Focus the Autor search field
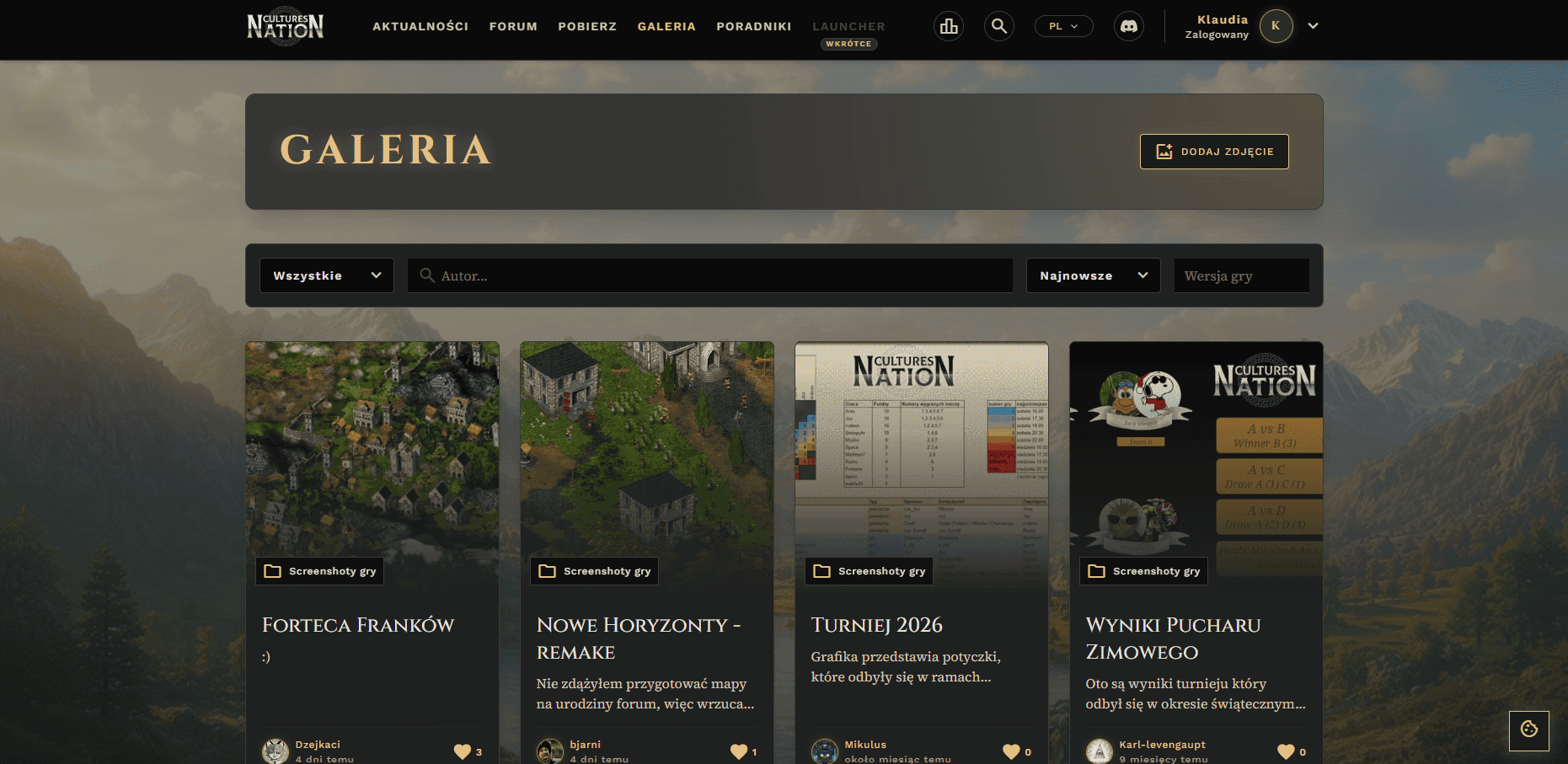Viewport: 1568px width, 764px height. coord(710,275)
